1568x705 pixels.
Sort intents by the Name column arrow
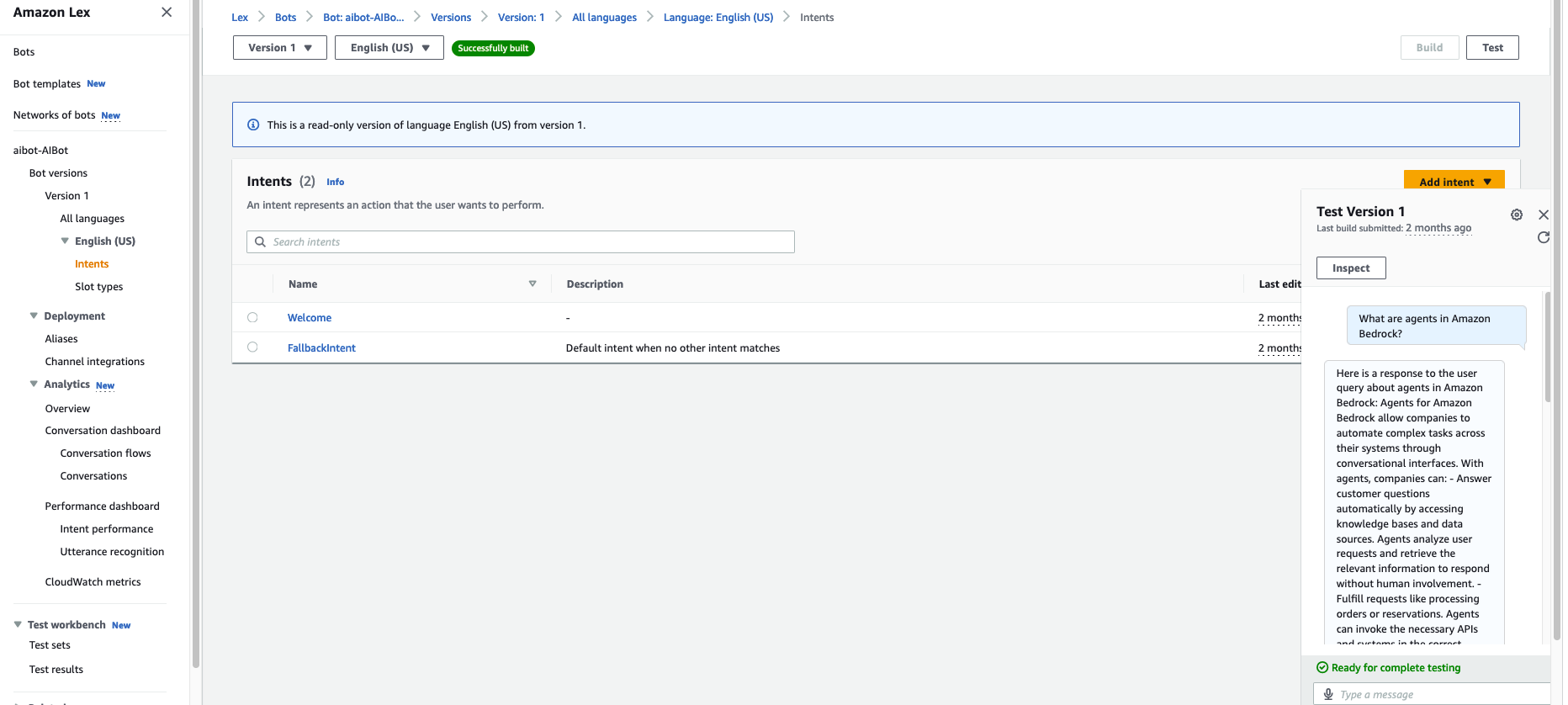tap(532, 284)
